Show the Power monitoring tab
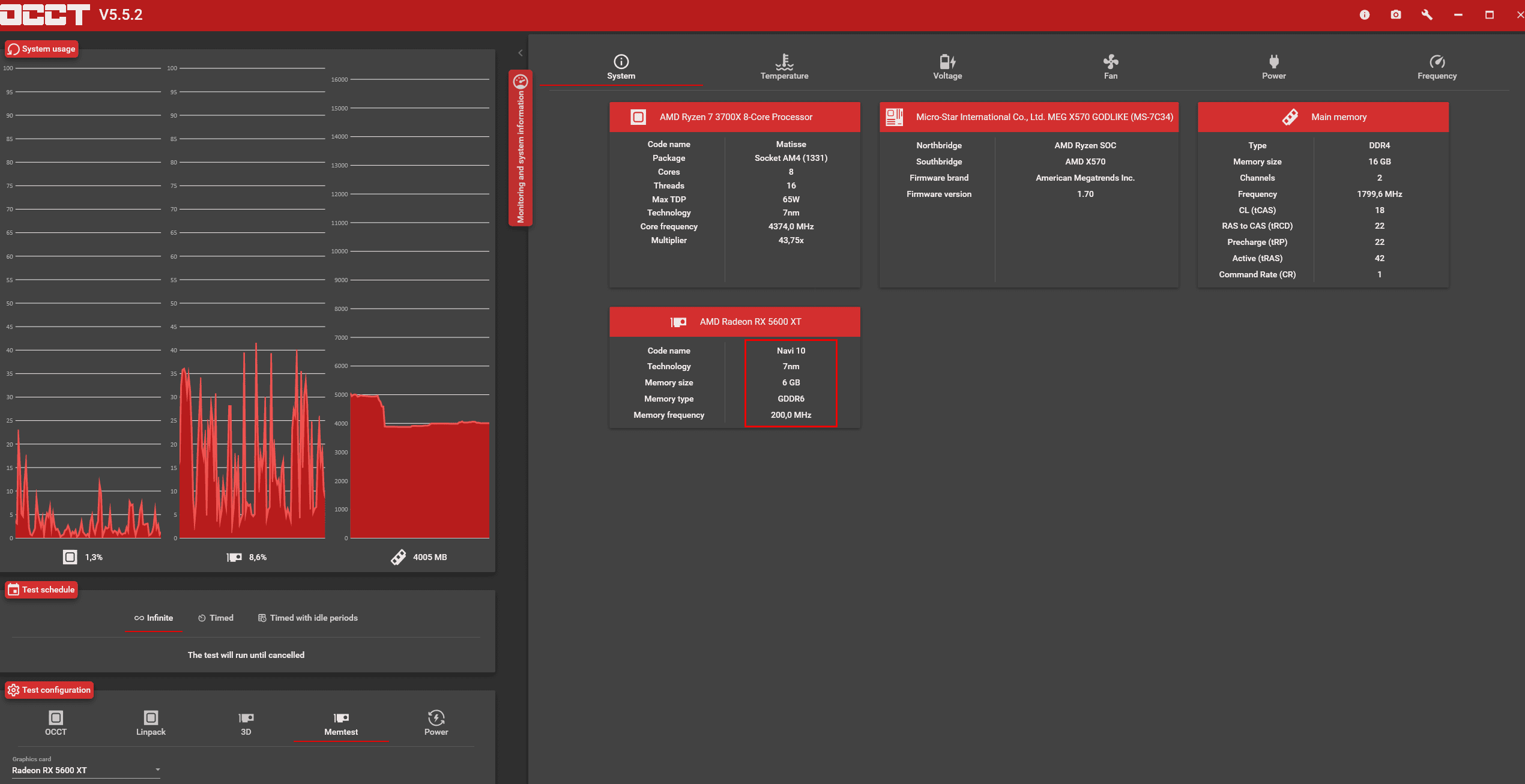 [1273, 67]
